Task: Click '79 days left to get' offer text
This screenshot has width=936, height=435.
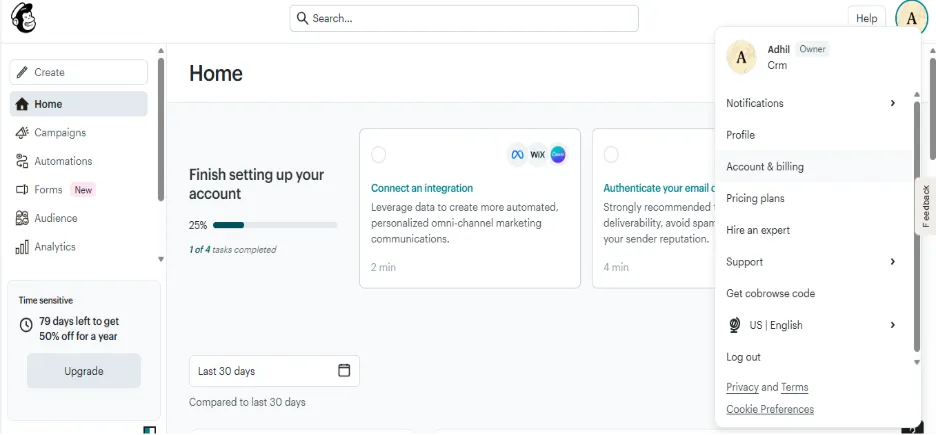Action: [79, 321]
